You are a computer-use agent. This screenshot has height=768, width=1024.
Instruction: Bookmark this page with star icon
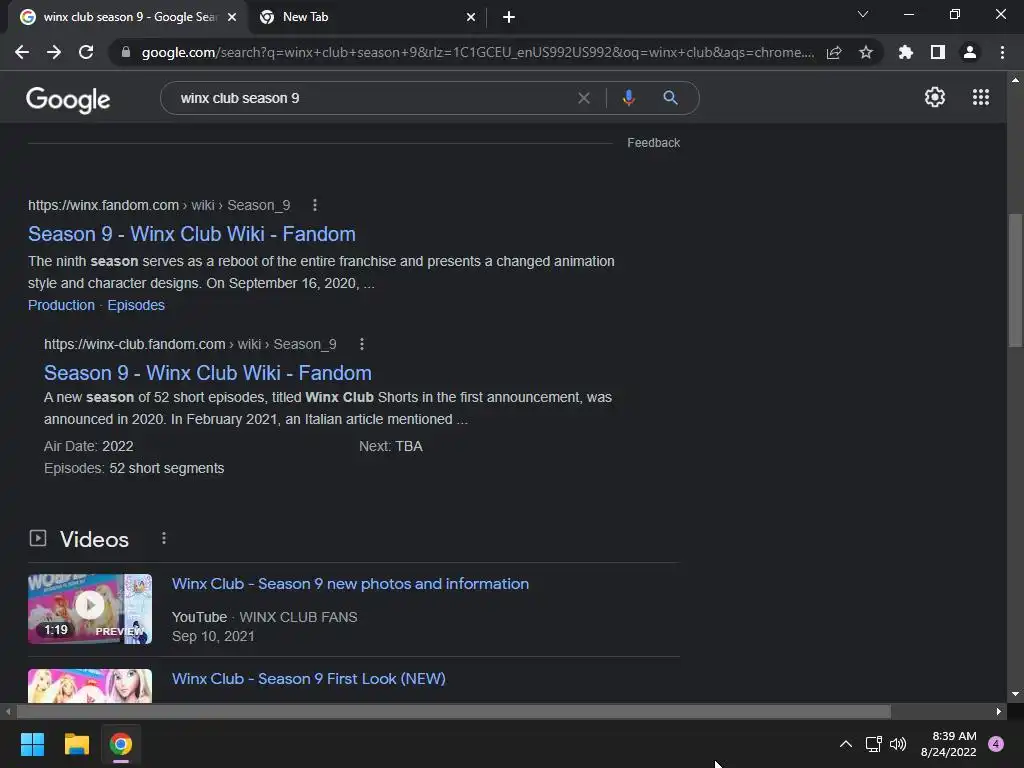tap(866, 52)
